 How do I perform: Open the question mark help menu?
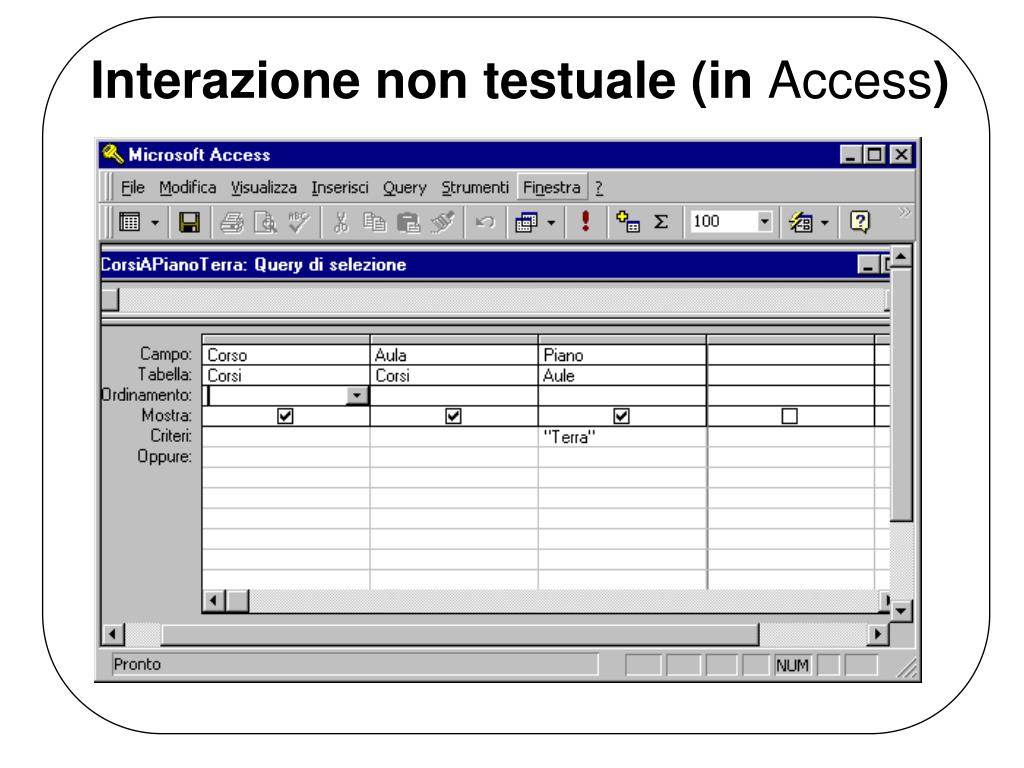(599, 188)
